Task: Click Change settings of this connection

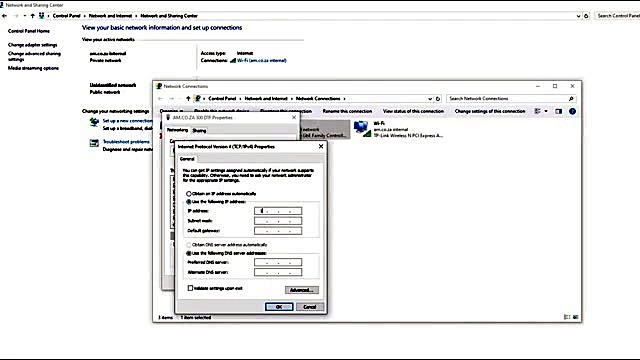Action: (x=490, y=111)
